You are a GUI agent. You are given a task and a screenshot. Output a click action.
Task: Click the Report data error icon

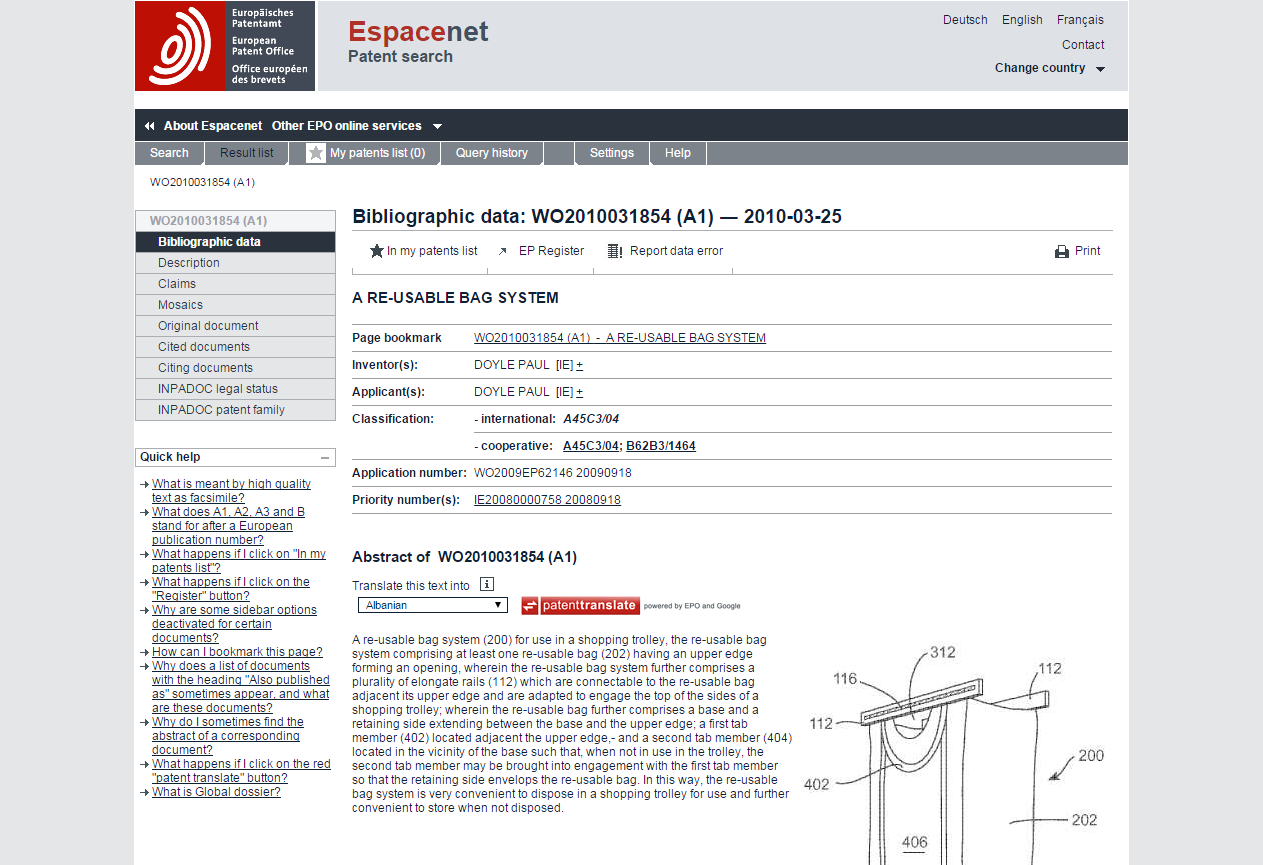pos(615,251)
